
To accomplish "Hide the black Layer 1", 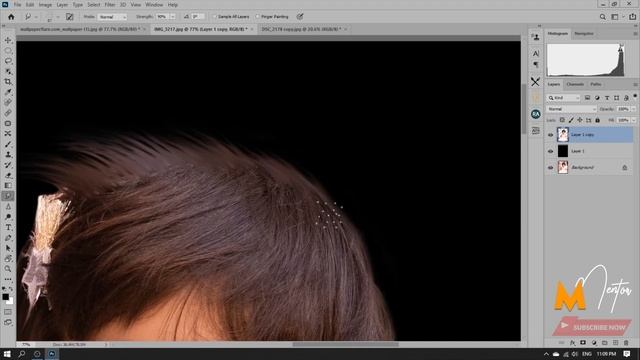I will (551, 151).
